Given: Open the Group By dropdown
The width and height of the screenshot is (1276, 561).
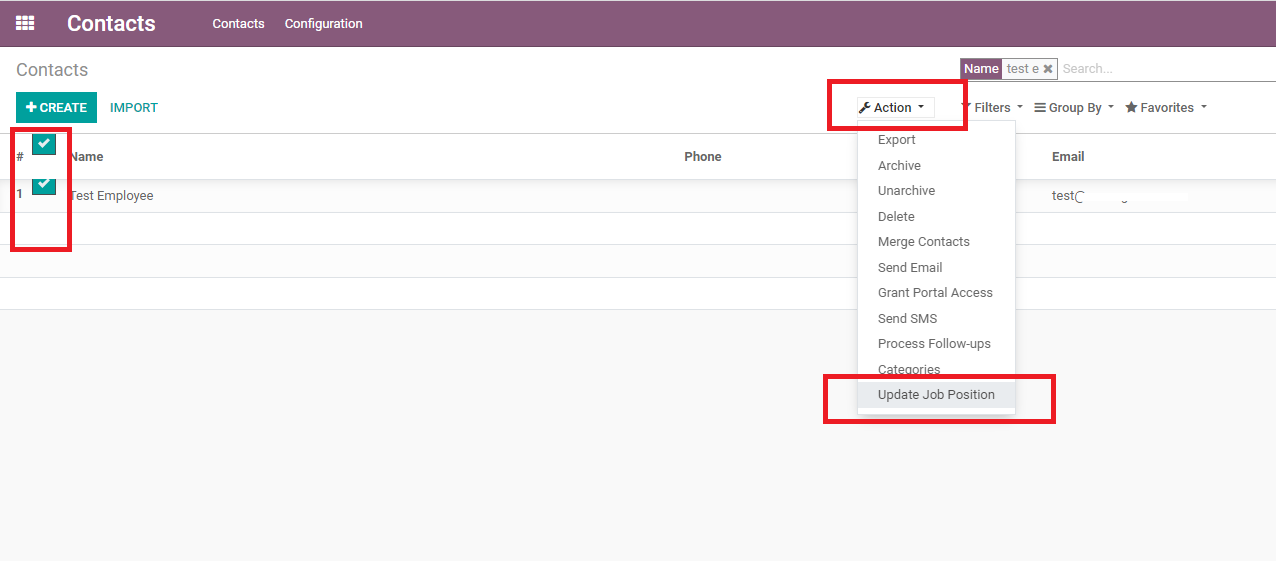Looking at the screenshot, I should (x=1074, y=108).
